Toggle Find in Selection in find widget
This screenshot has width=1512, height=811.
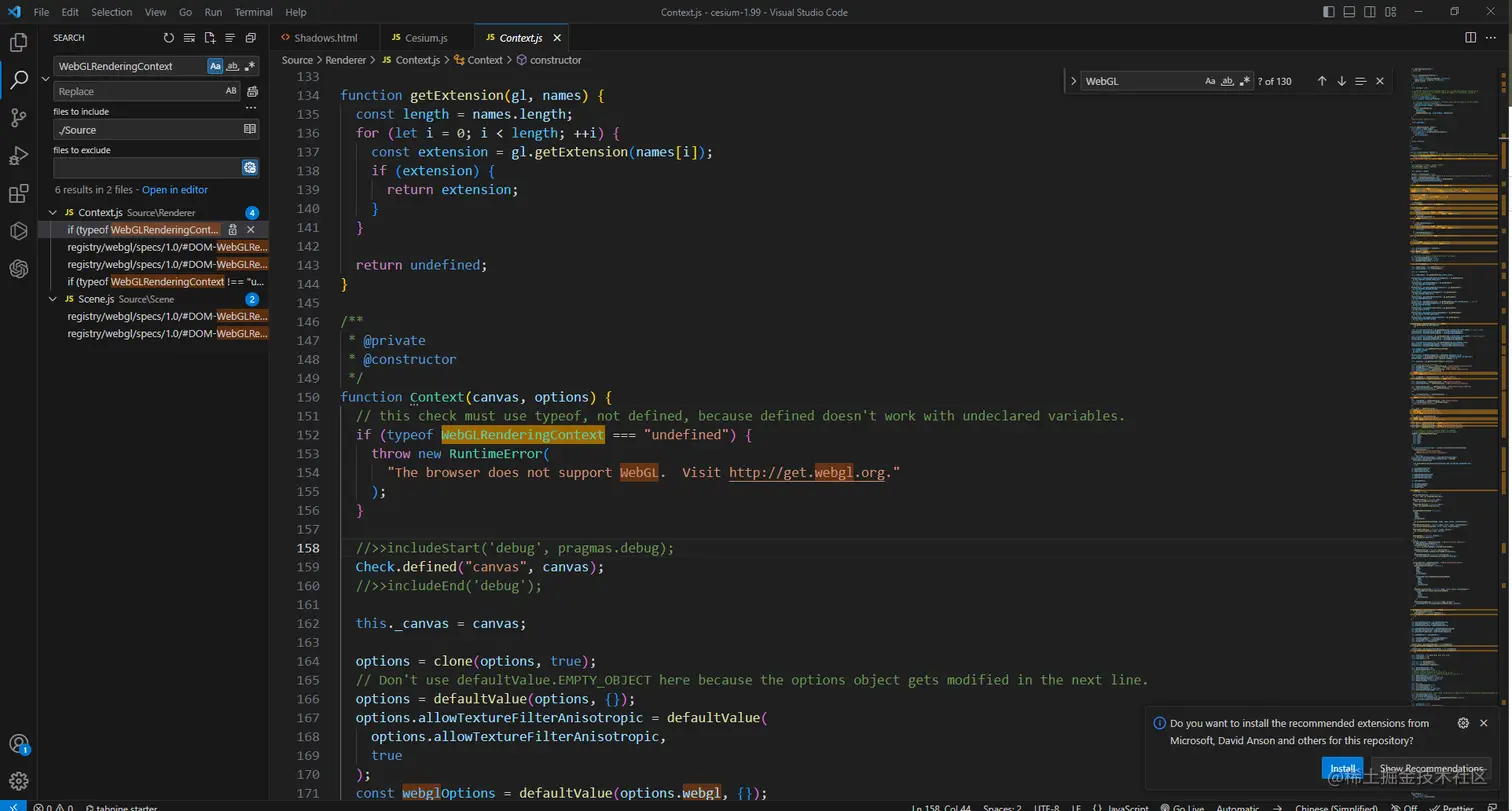tap(1360, 81)
